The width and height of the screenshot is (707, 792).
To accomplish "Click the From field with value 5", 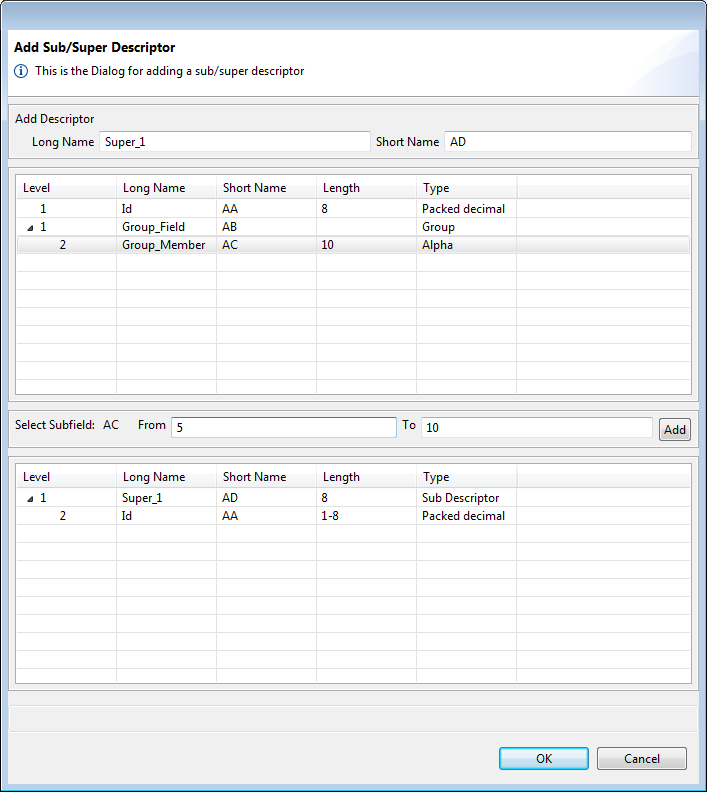I will point(284,427).
